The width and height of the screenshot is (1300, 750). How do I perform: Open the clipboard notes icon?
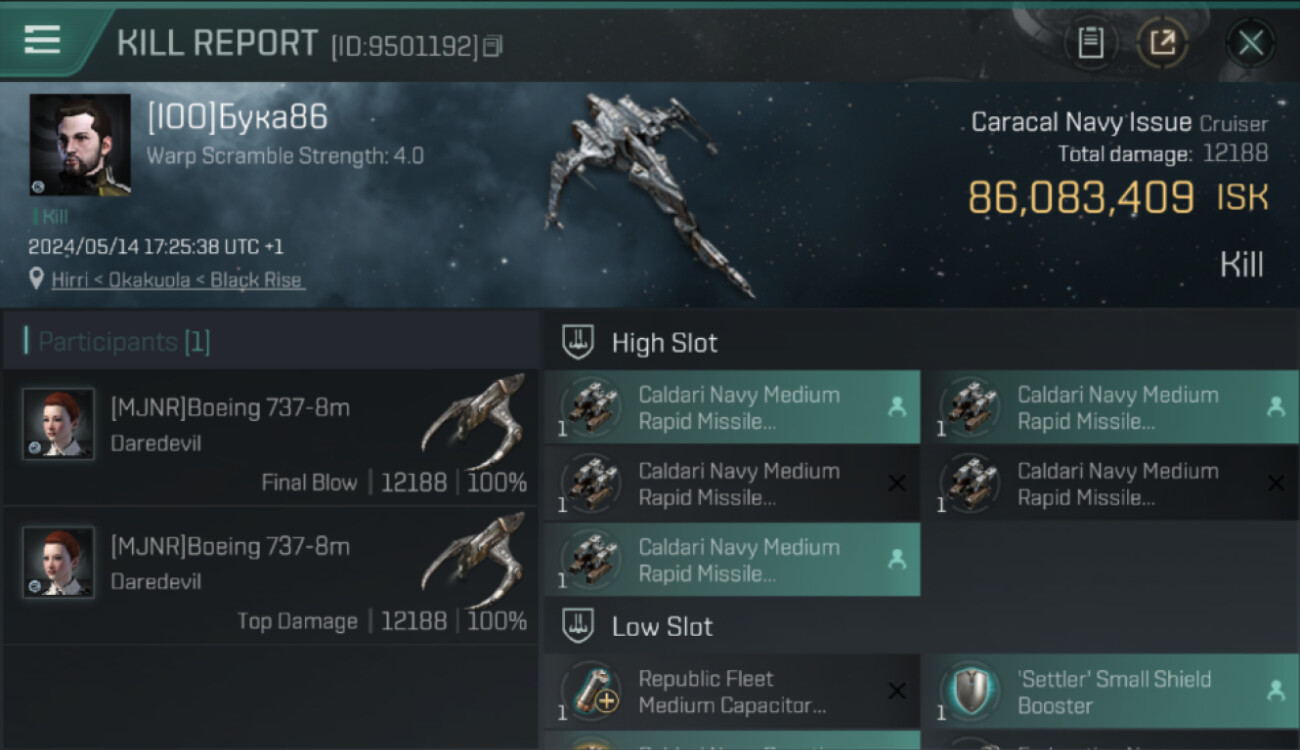point(1091,42)
